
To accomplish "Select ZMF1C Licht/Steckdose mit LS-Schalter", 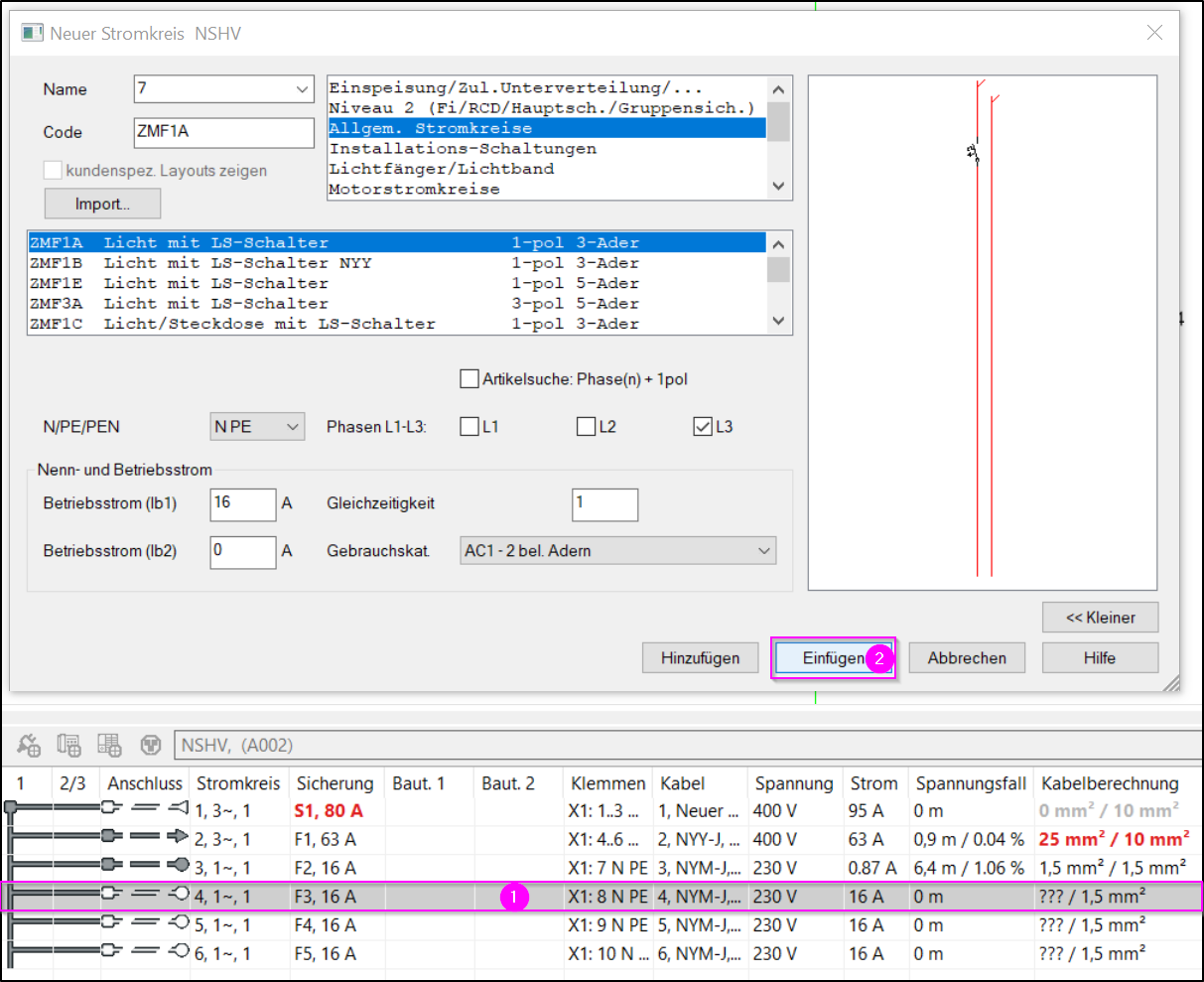I will pyautogui.click(x=397, y=324).
